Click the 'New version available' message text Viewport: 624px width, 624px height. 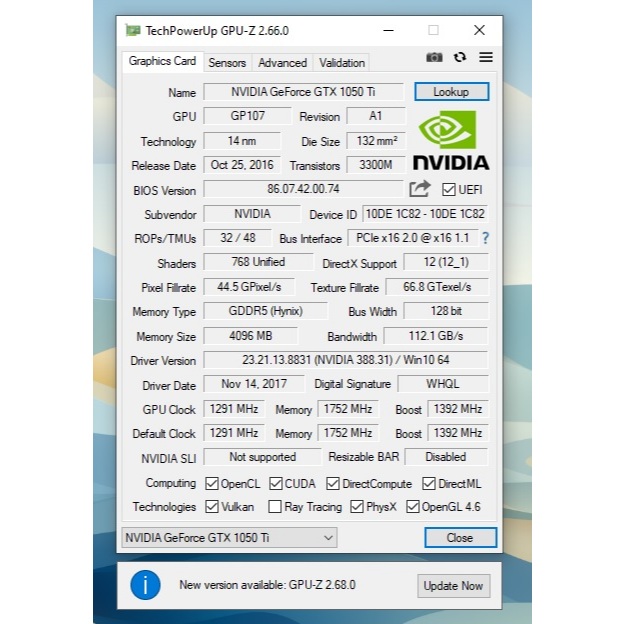click(x=267, y=585)
